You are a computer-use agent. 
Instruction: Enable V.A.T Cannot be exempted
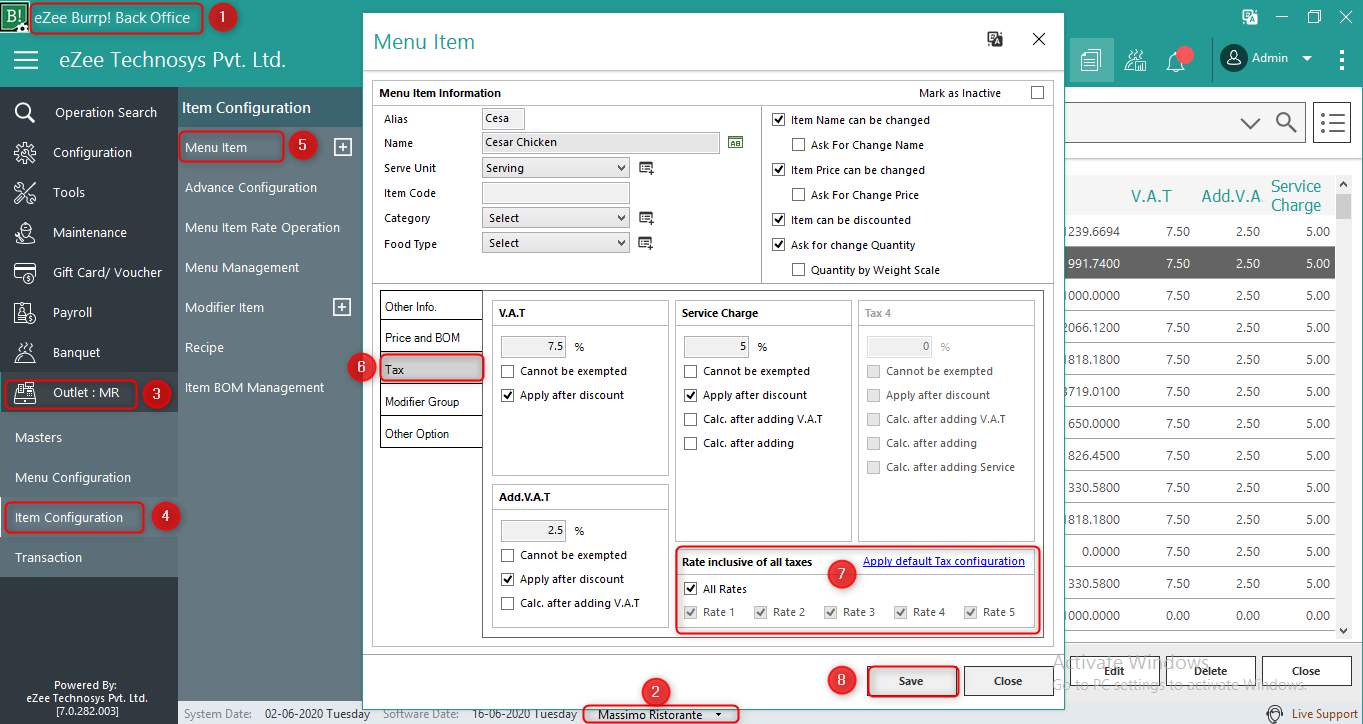(x=508, y=371)
